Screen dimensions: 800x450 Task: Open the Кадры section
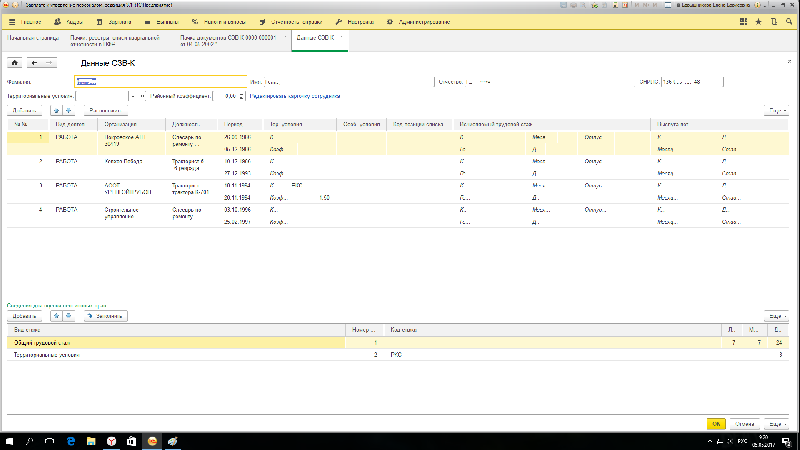coord(68,22)
